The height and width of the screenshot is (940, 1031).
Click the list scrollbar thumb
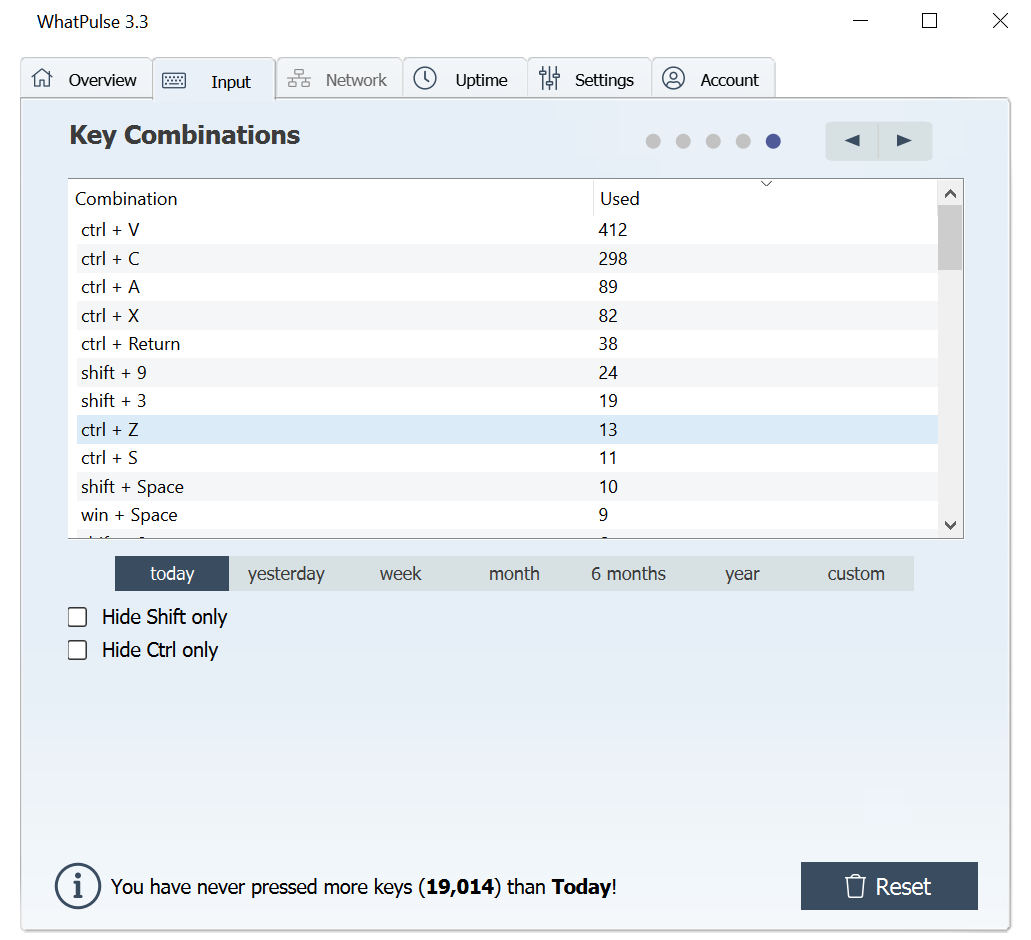950,237
